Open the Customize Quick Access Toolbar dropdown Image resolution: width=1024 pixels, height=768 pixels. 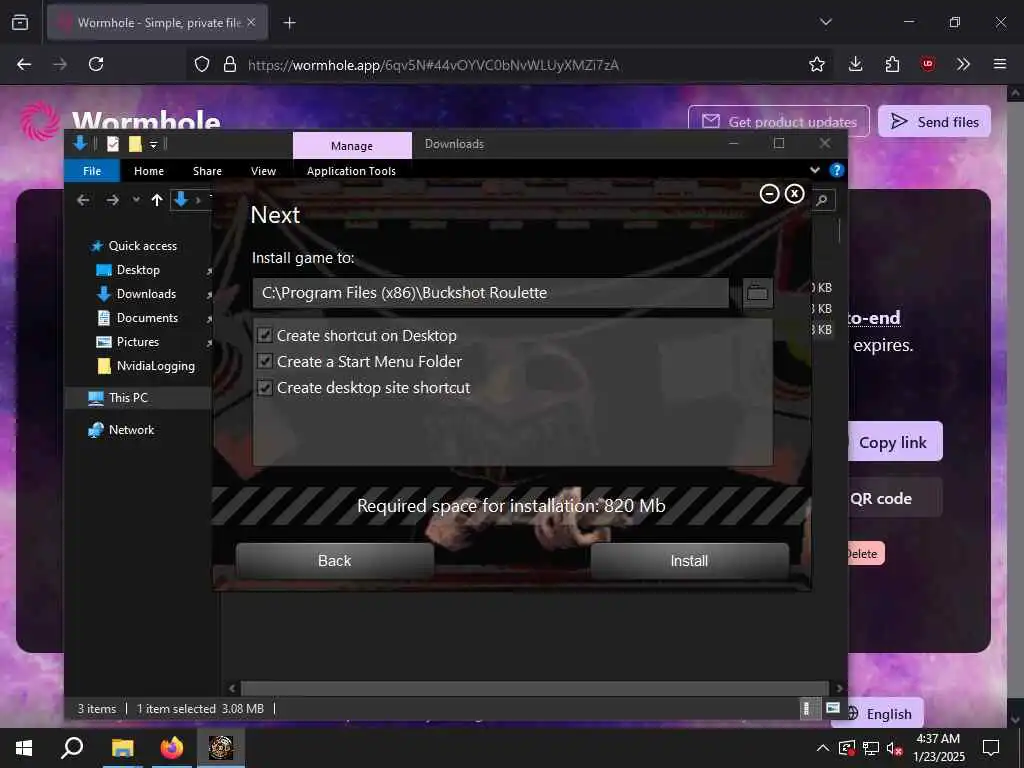pyautogui.click(x=153, y=144)
